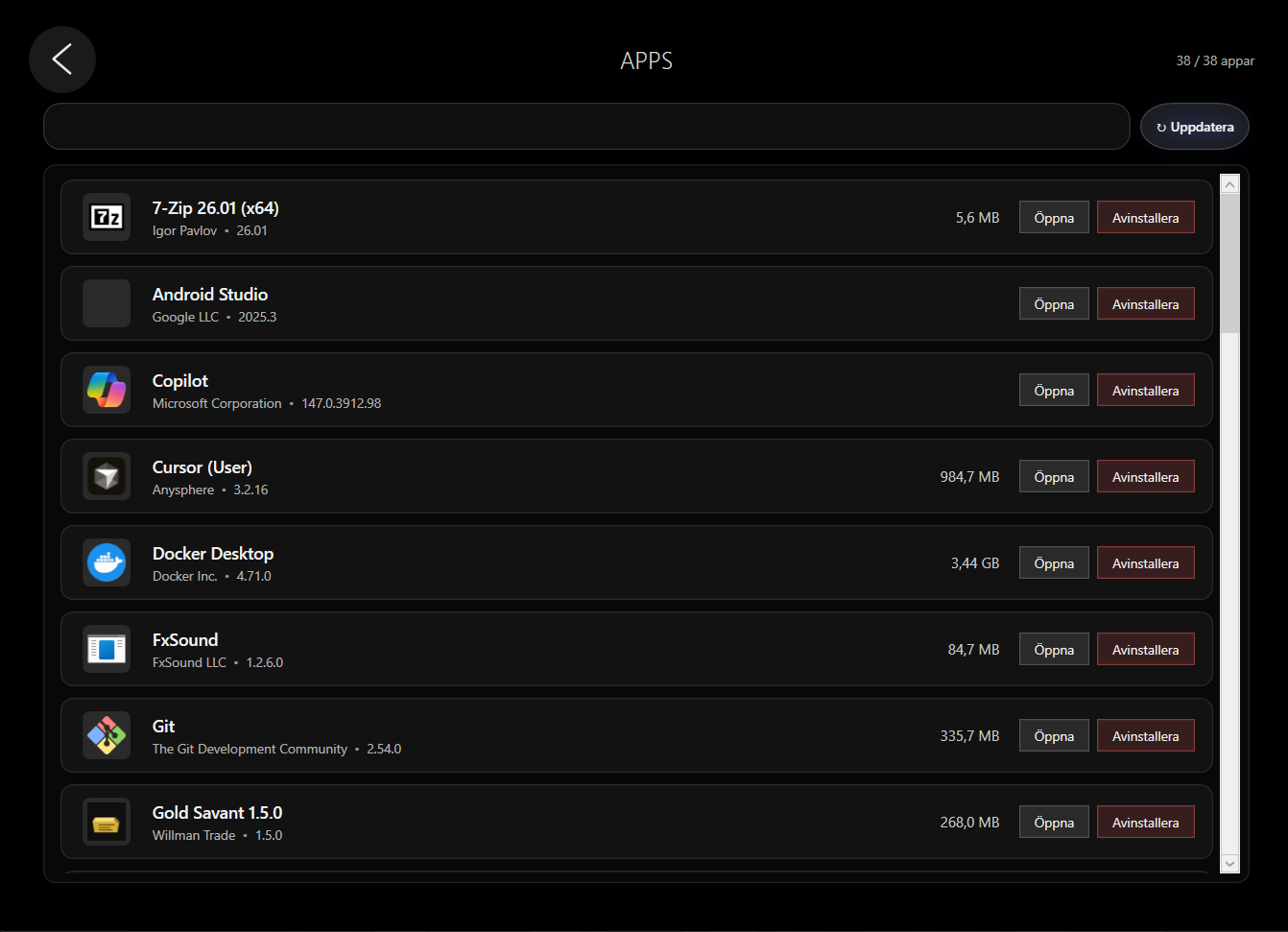Click the vertical scrollbar thumb
1288x932 pixels.
tap(1229, 264)
